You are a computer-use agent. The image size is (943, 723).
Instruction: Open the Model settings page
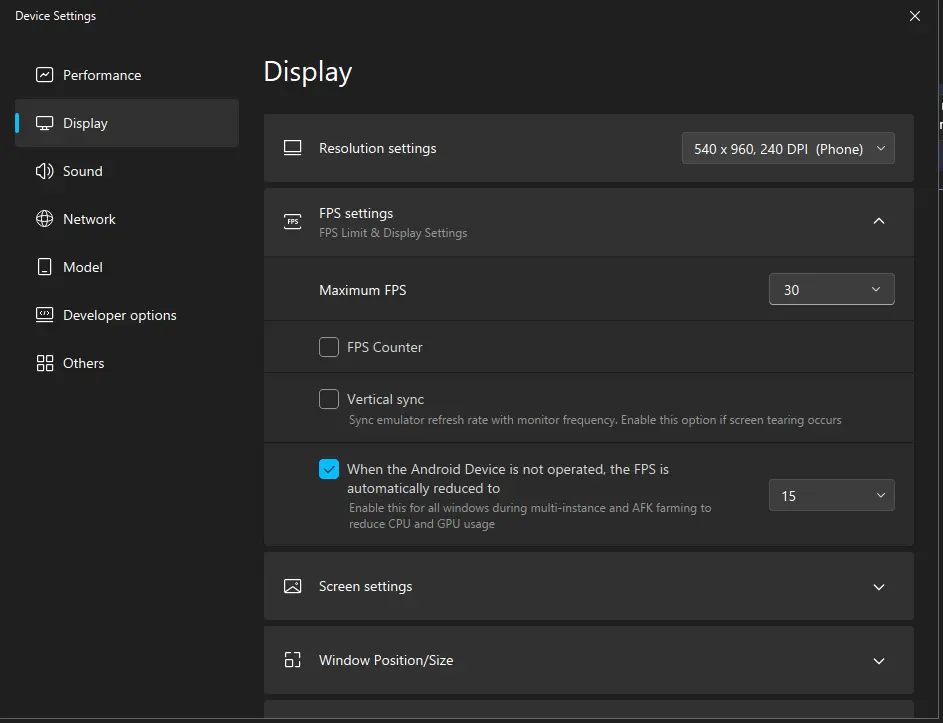[x=127, y=267]
